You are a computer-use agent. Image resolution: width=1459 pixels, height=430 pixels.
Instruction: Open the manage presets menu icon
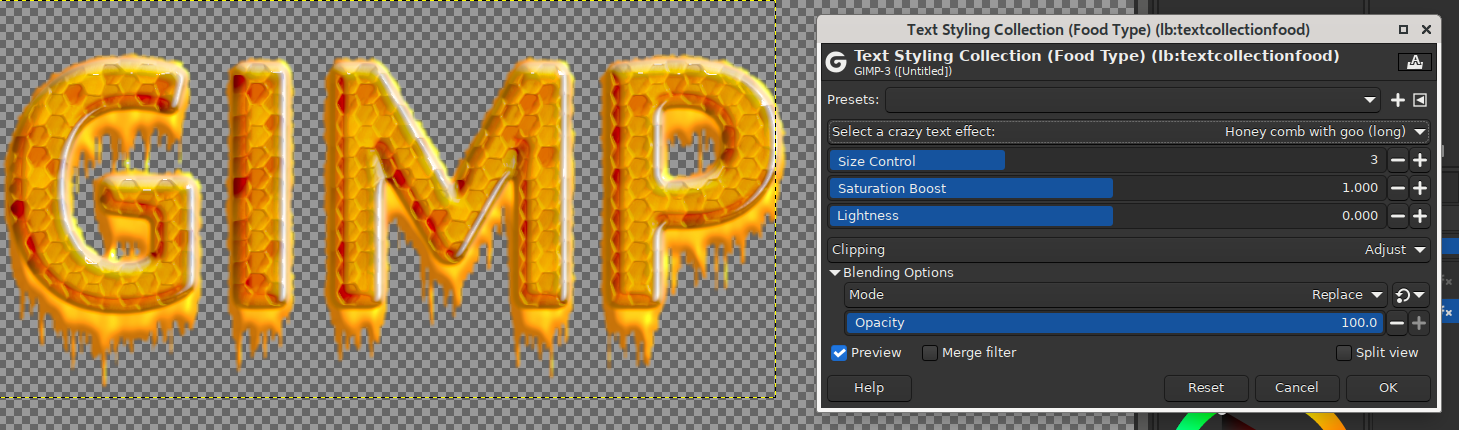pos(1420,100)
